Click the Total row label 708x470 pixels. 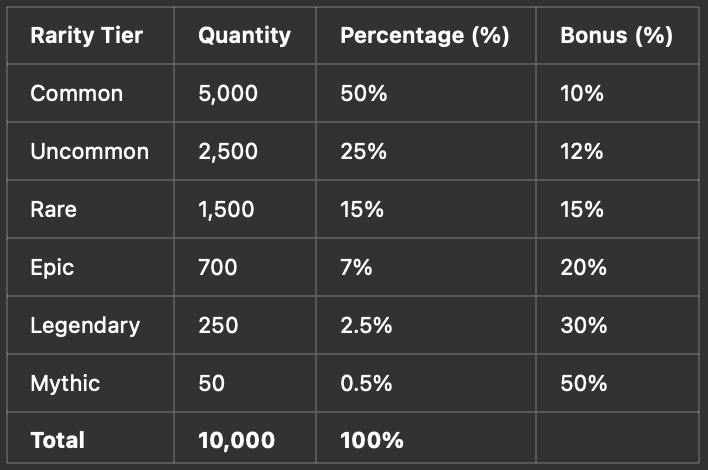pyautogui.click(x=57, y=440)
